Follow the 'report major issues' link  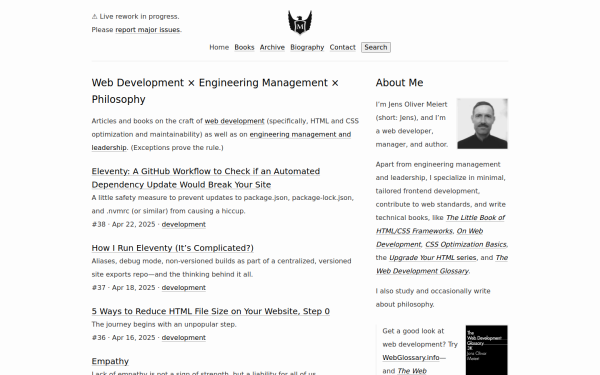148,30
